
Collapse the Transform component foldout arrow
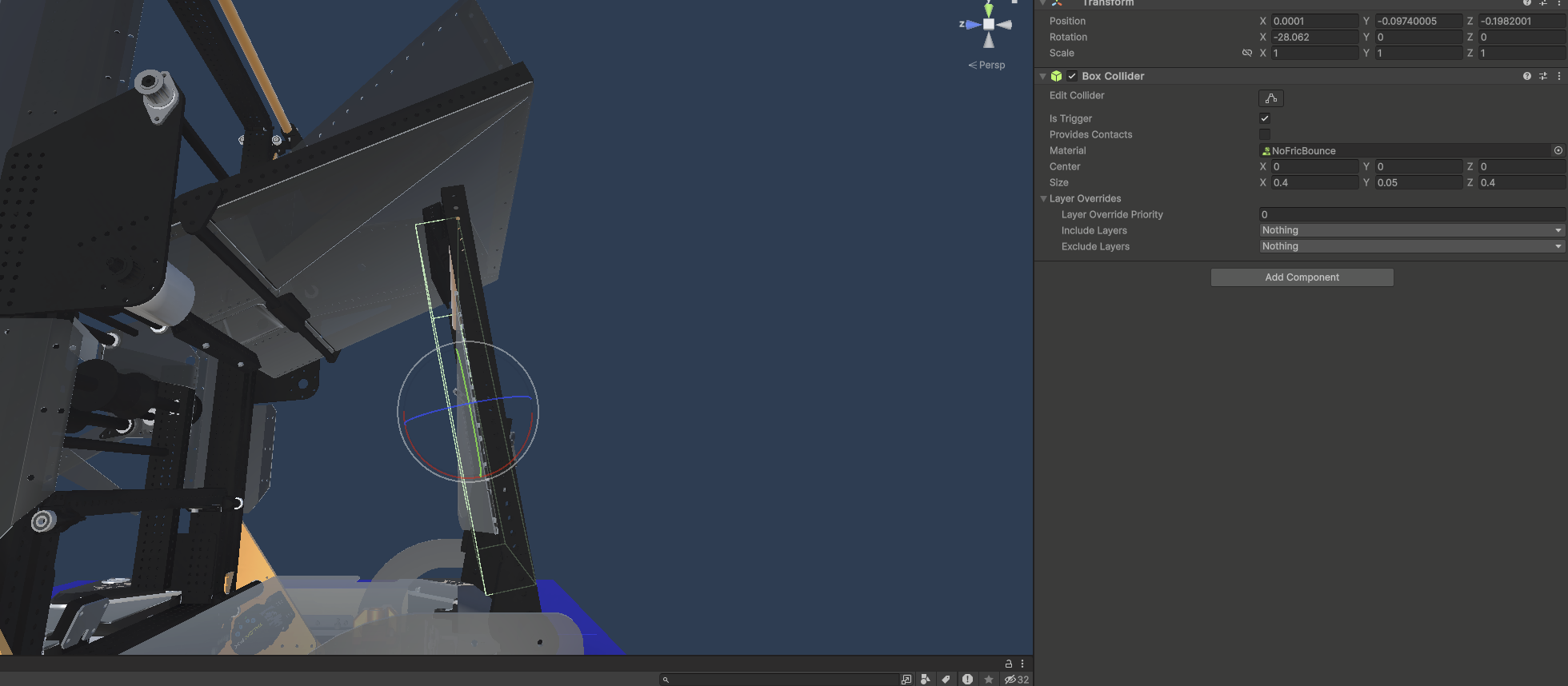pyautogui.click(x=1042, y=3)
